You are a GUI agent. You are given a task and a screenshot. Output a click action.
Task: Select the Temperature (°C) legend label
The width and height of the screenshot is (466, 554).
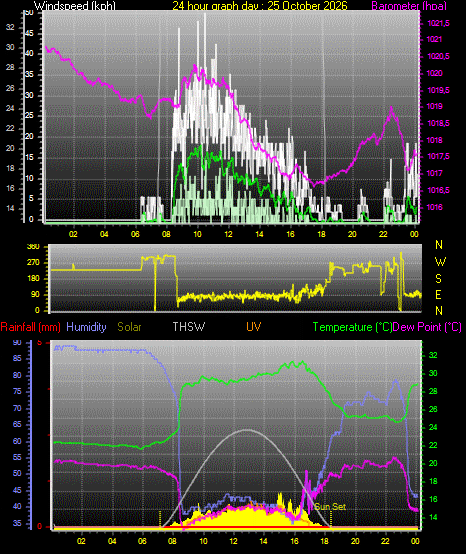coord(352,327)
